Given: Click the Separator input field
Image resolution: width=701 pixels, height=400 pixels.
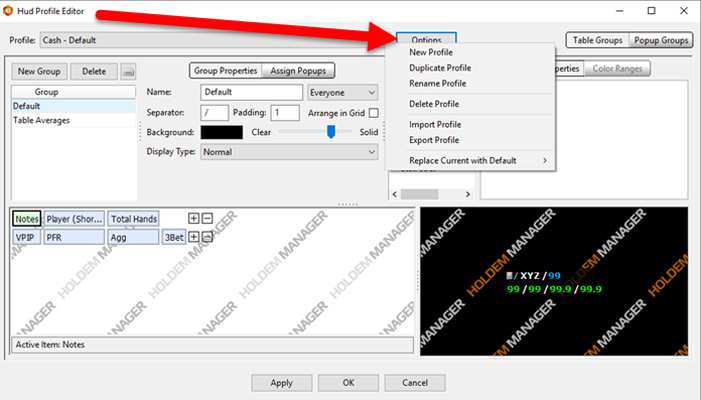Looking at the screenshot, I should click(x=215, y=113).
